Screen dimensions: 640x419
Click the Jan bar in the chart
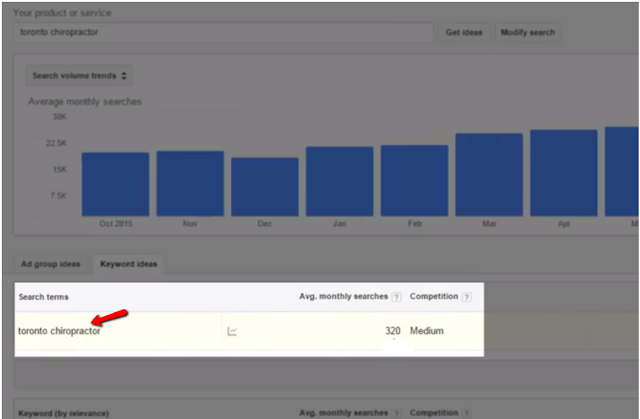point(340,181)
